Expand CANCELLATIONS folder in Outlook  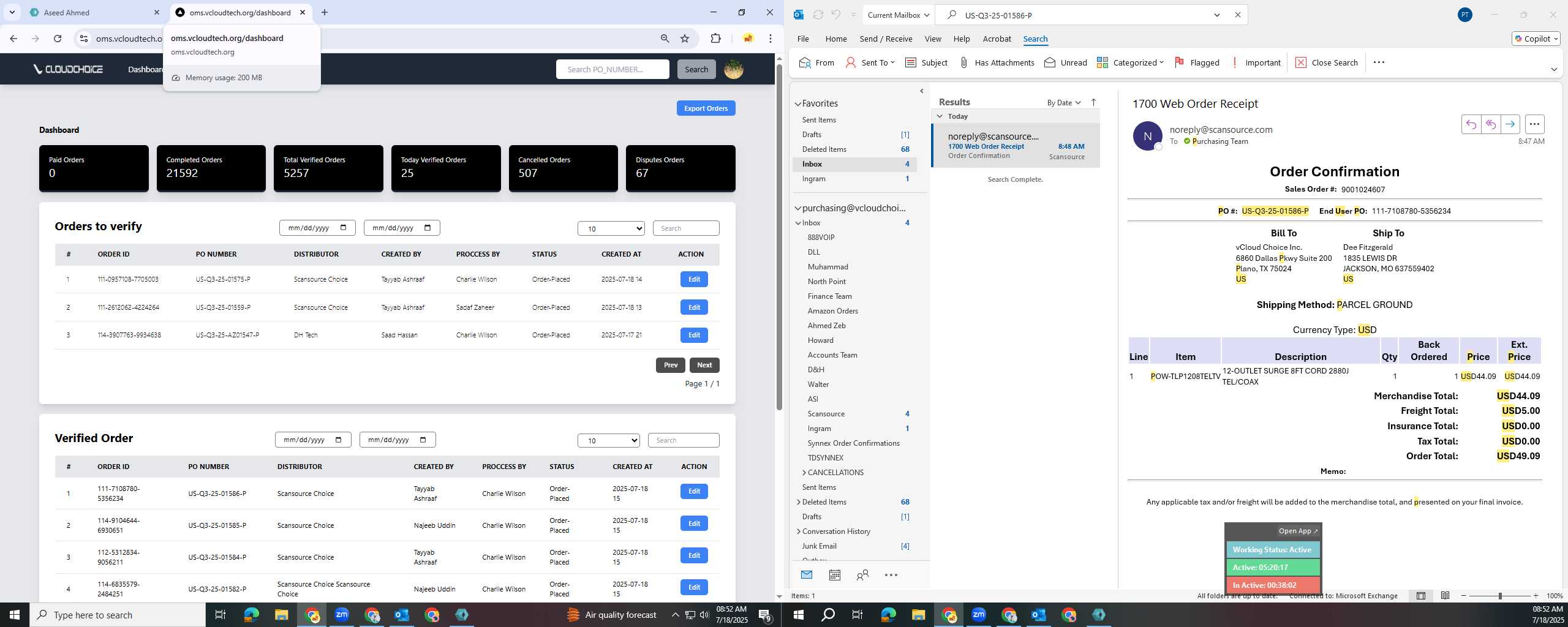pyautogui.click(x=804, y=473)
